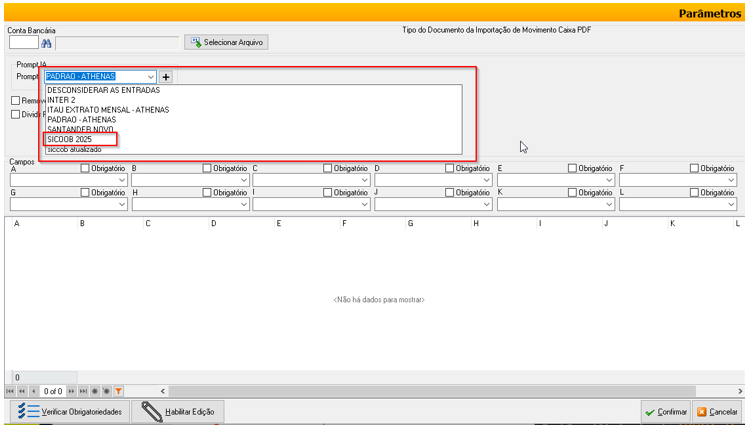Viewport: 745px width, 425px height.
Task: Go to next record in grid navigator
Action: 71,390
